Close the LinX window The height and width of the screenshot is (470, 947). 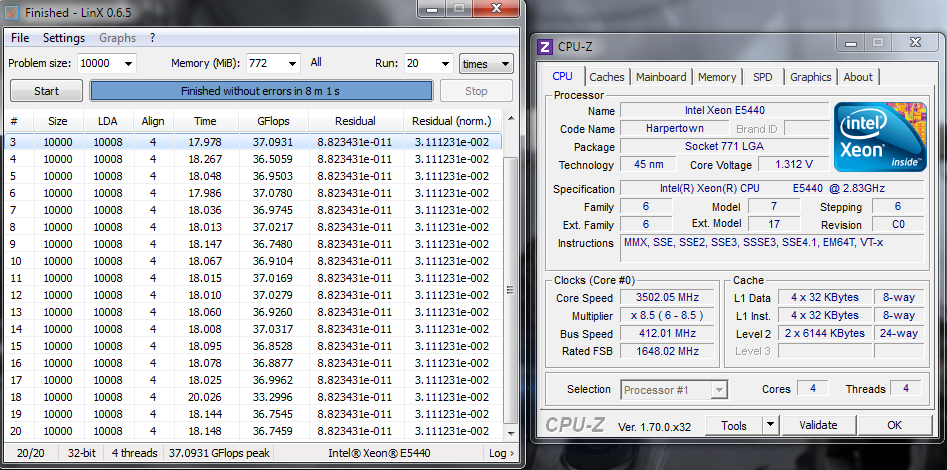click(496, 8)
